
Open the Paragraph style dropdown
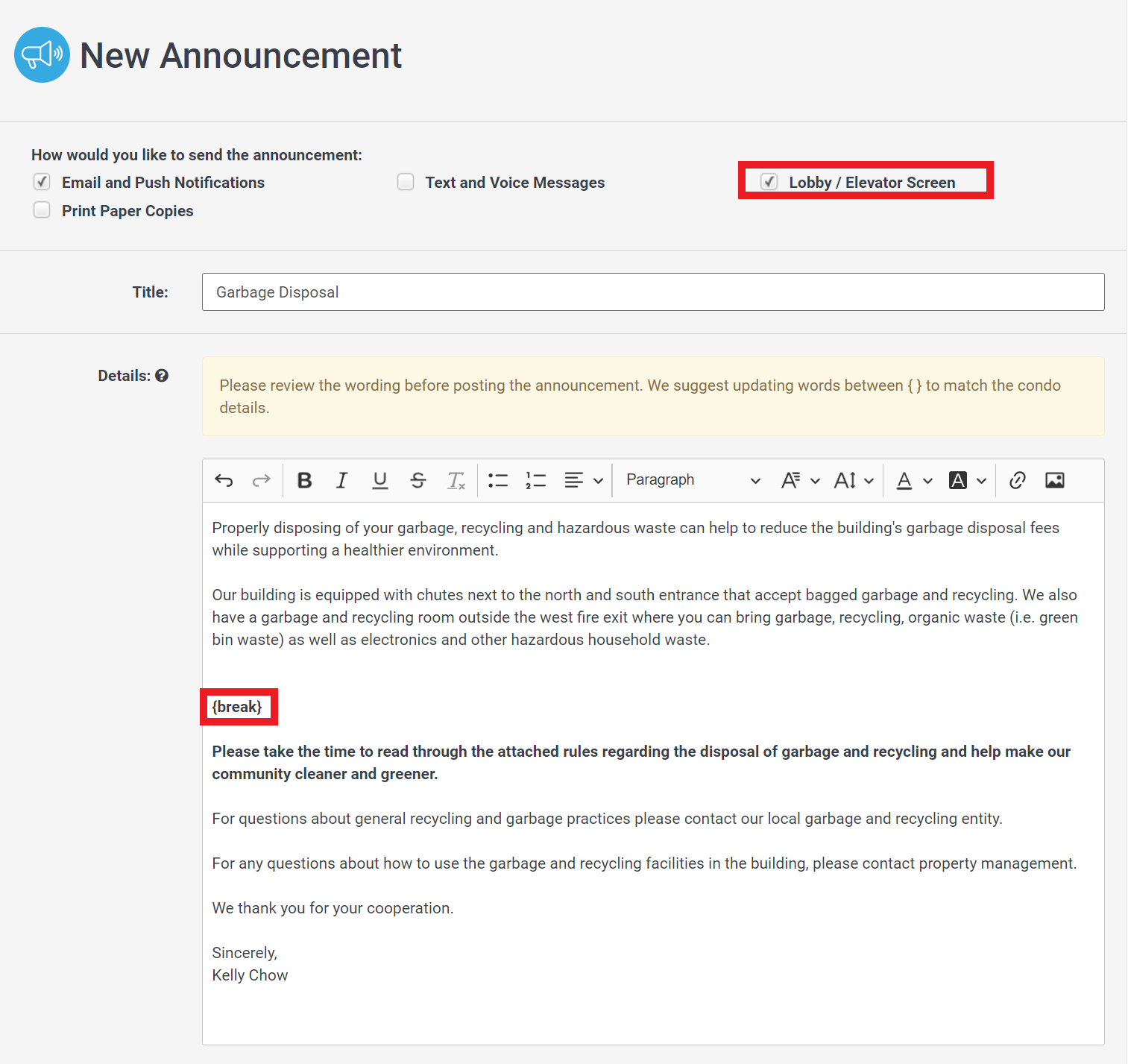691,480
